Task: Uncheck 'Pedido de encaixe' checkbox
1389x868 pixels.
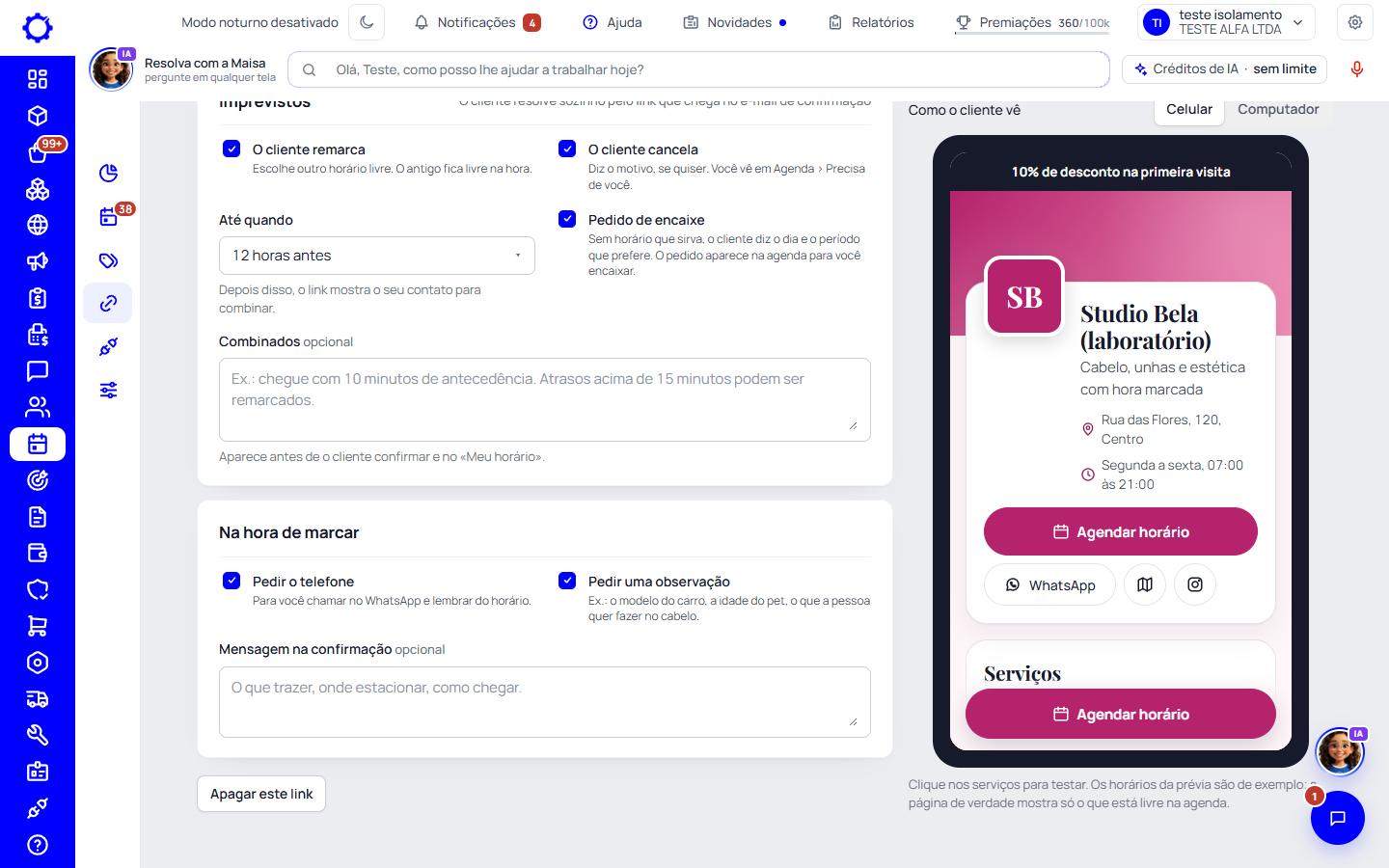Action: (x=567, y=219)
